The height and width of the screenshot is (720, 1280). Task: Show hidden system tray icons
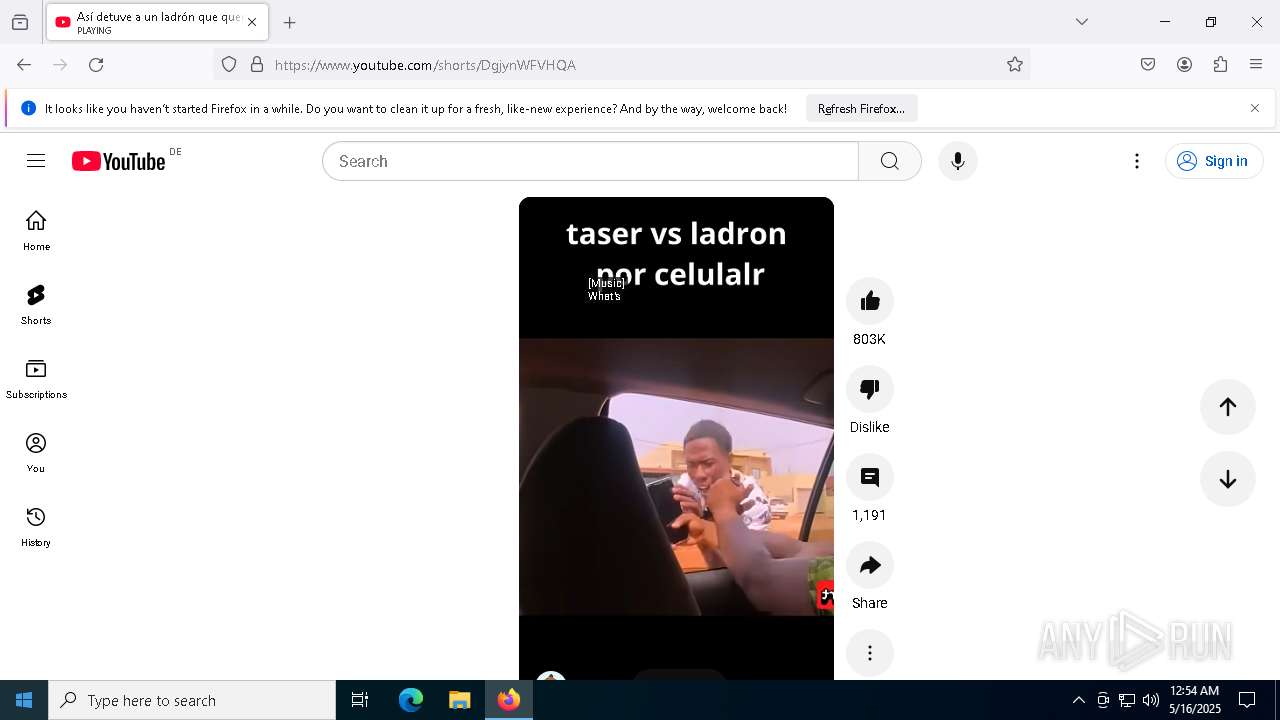point(1078,700)
